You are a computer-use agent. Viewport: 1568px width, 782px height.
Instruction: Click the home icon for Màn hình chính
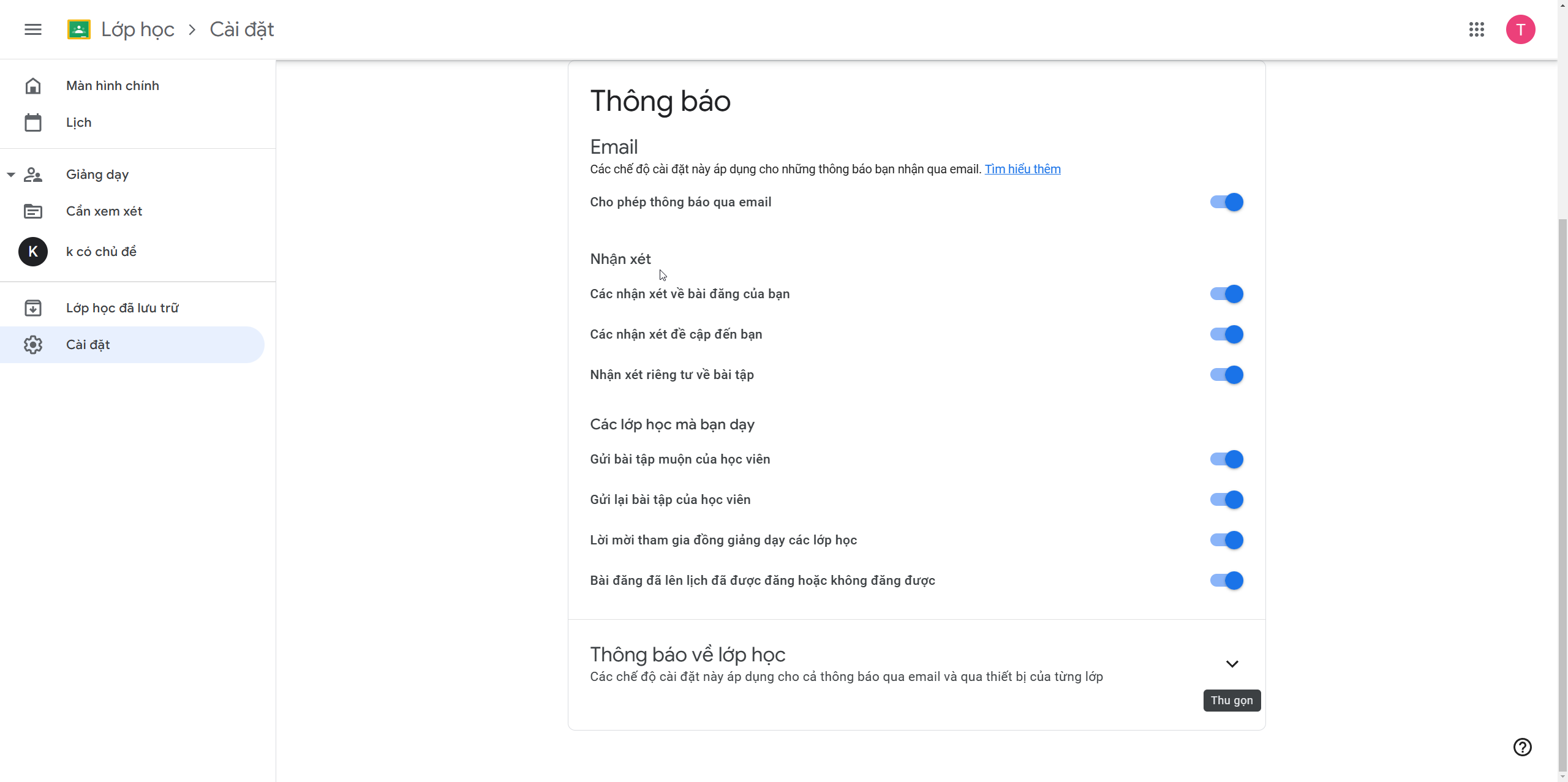(33, 86)
